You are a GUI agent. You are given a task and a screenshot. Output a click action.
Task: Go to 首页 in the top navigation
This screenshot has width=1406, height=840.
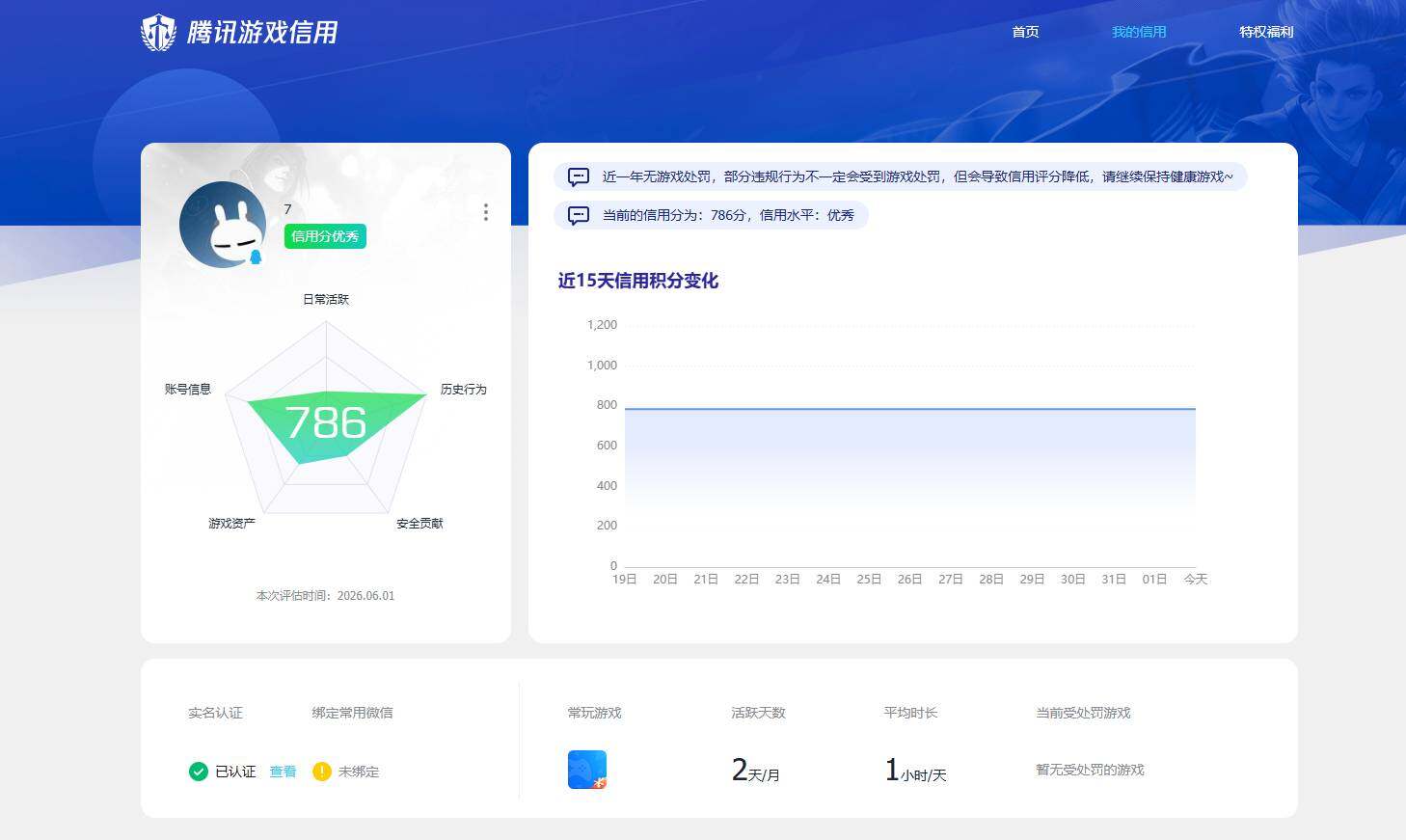click(1025, 32)
